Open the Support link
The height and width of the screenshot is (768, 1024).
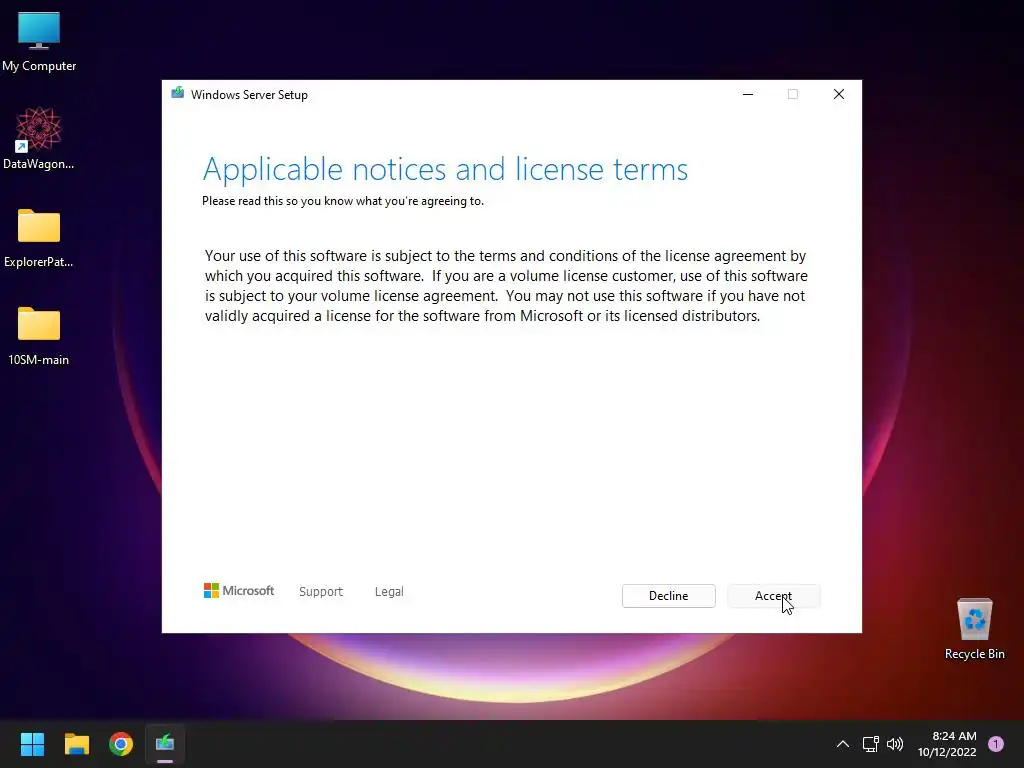321,592
